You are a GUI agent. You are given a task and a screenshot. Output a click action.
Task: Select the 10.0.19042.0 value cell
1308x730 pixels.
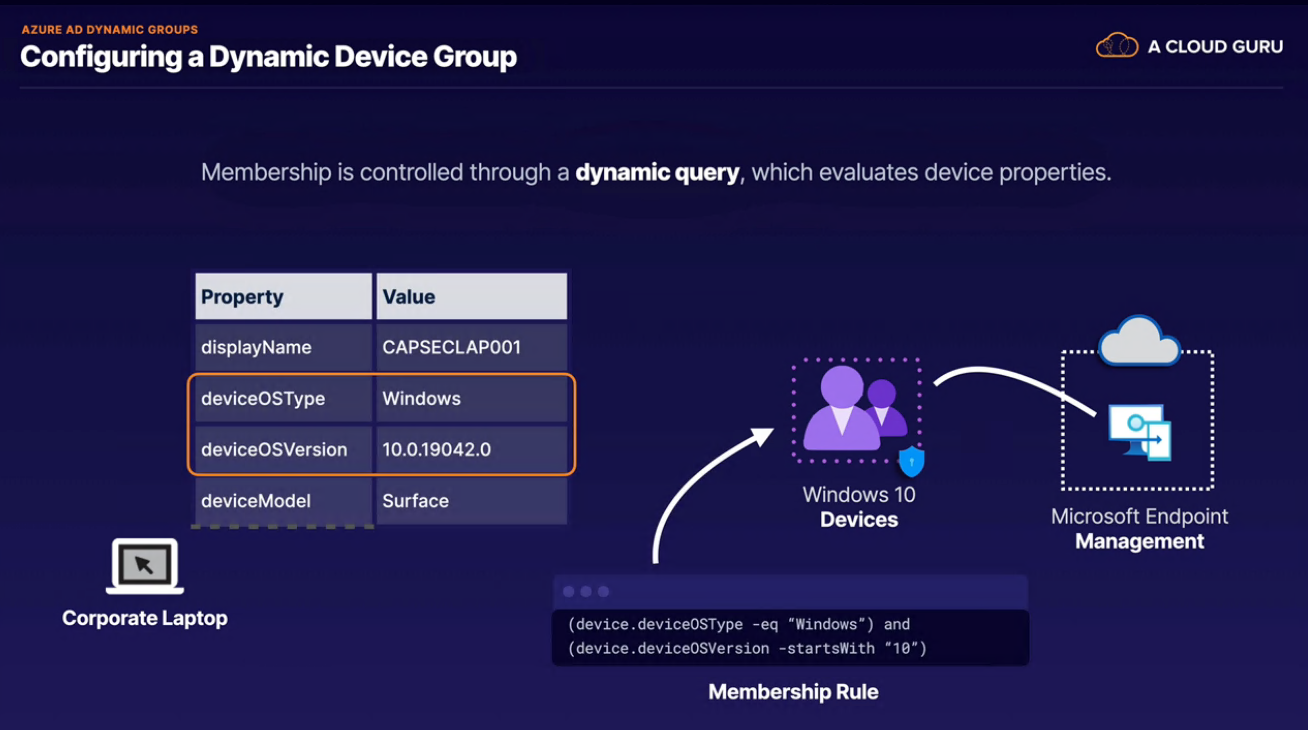click(471, 449)
